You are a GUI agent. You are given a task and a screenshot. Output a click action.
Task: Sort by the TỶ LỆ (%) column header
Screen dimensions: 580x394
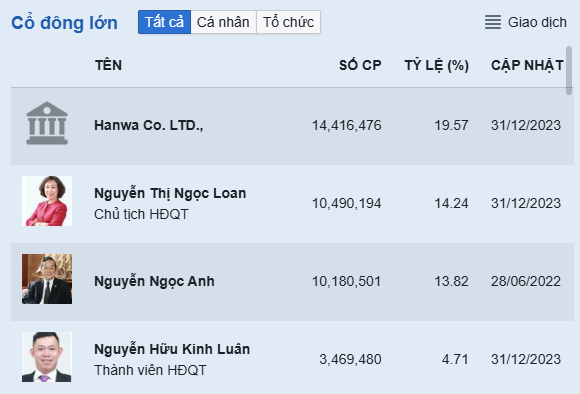point(436,65)
